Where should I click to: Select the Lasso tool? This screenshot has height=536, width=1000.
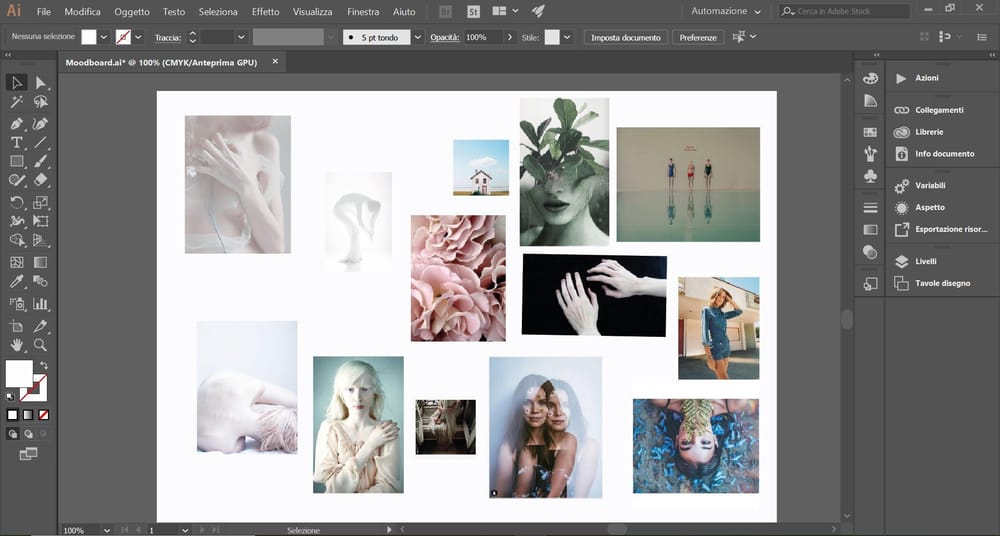40,102
